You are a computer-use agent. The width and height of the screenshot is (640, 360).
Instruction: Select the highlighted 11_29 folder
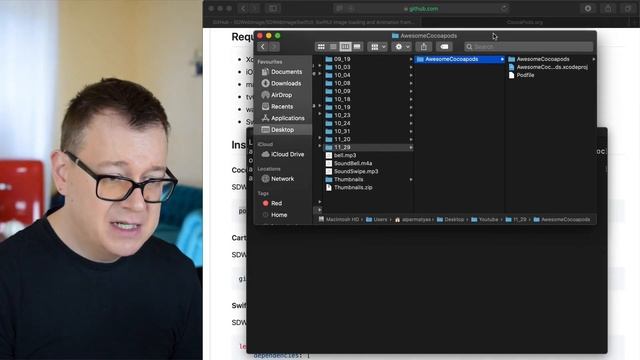click(x=369, y=147)
